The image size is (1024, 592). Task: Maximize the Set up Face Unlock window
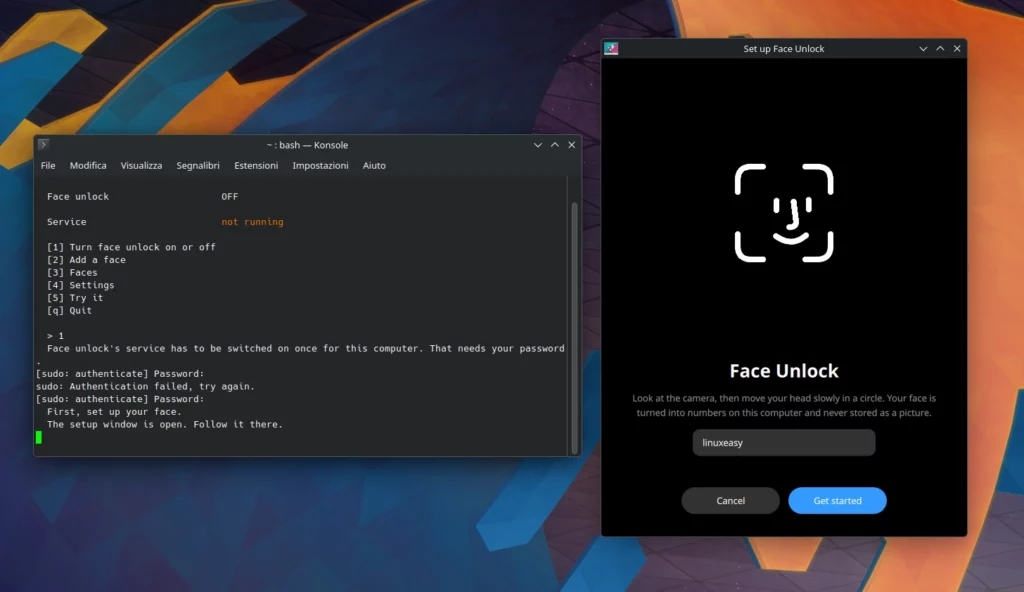click(940, 48)
